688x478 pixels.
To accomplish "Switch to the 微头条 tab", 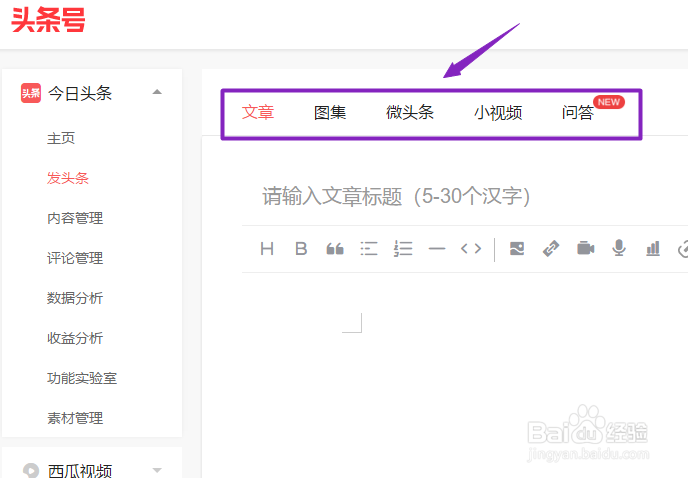I will coord(410,112).
